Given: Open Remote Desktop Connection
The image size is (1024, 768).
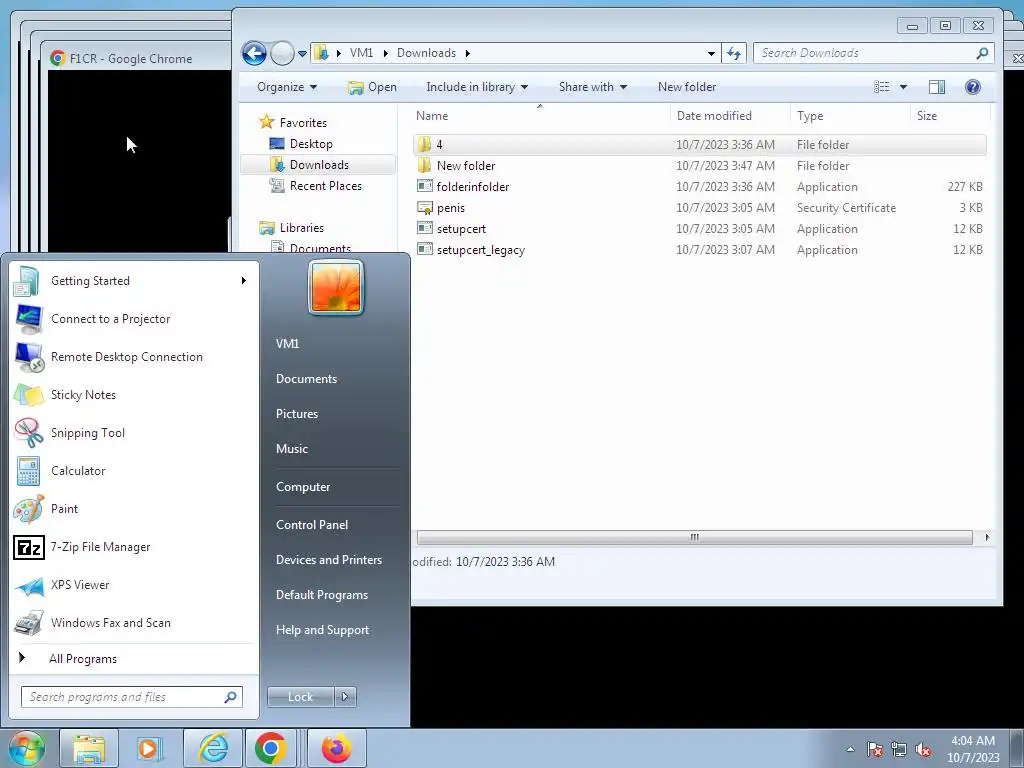Looking at the screenshot, I should coord(134,357).
